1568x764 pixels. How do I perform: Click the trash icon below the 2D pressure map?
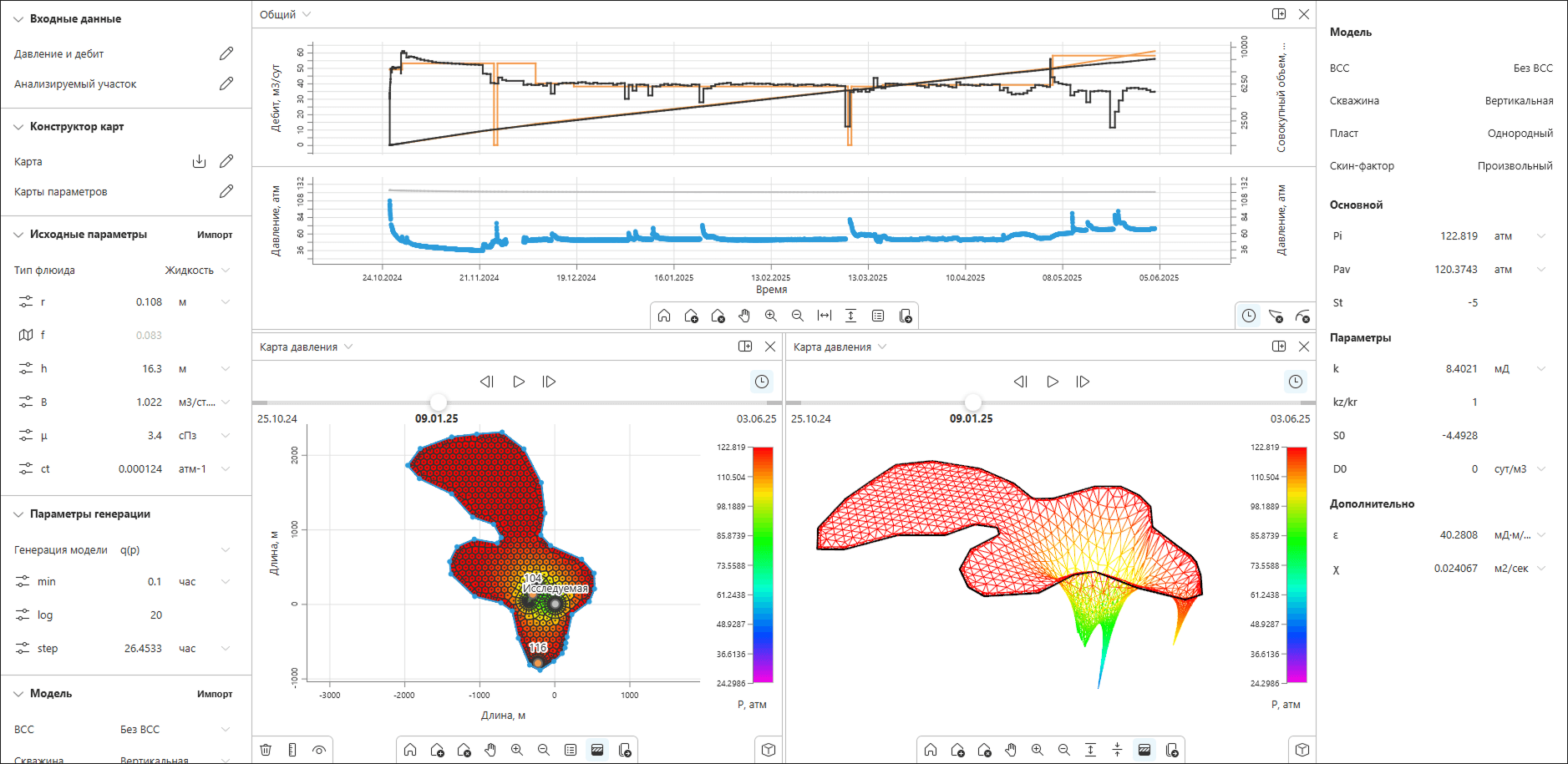pos(266,750)
